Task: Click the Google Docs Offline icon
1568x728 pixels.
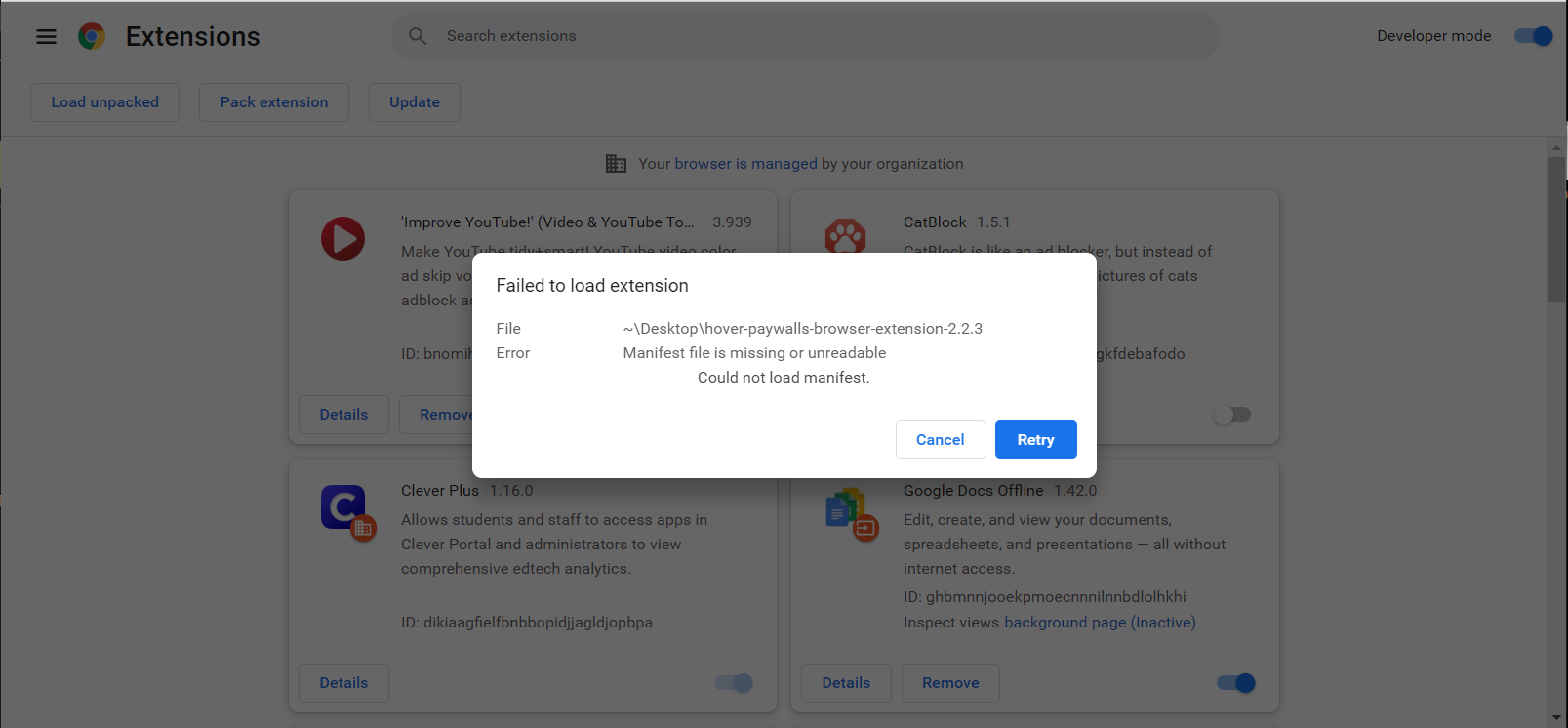Action: pyautogui.click(x=852, y=513)
